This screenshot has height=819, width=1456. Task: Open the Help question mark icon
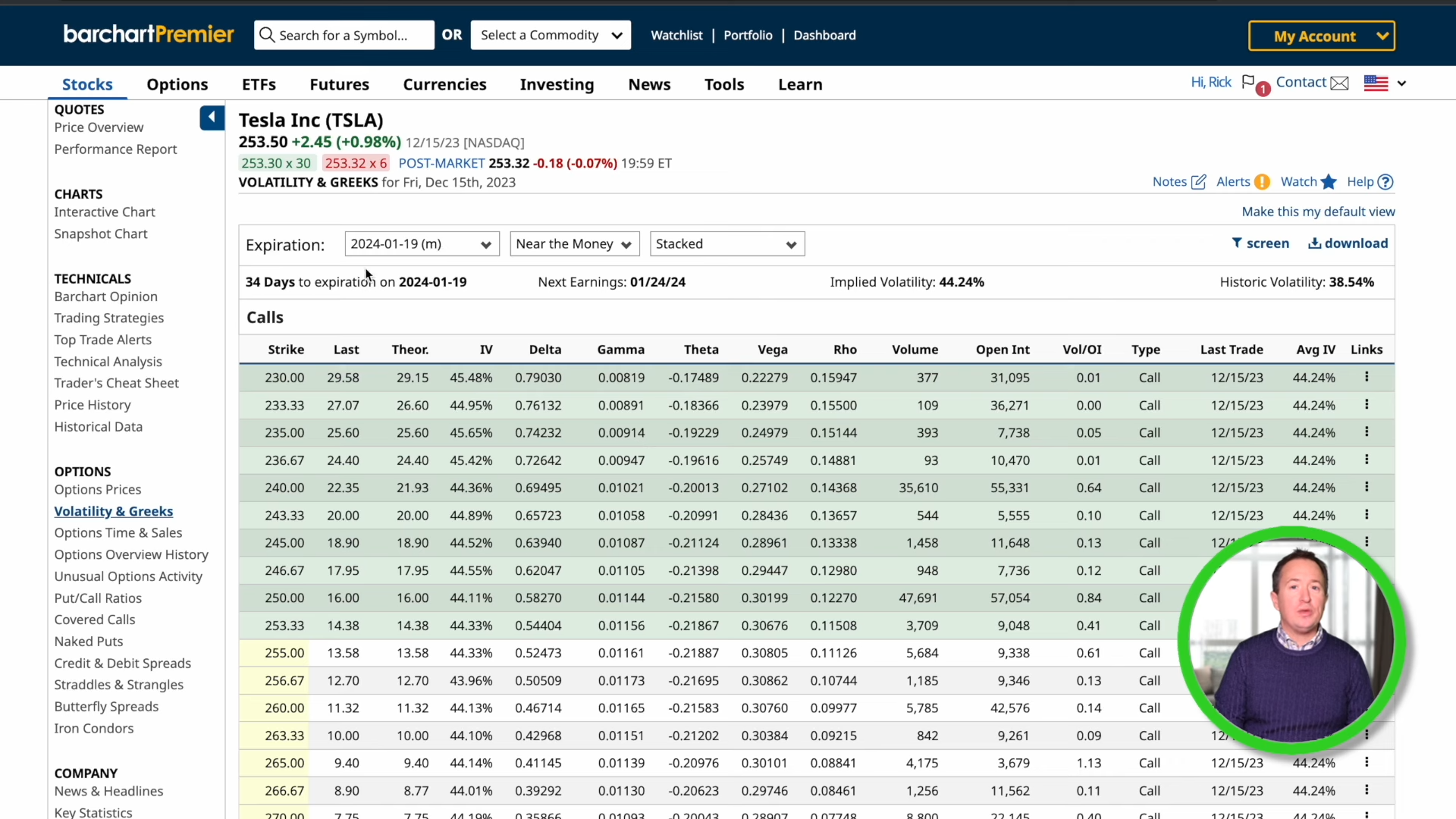[x=1386, y=181]
